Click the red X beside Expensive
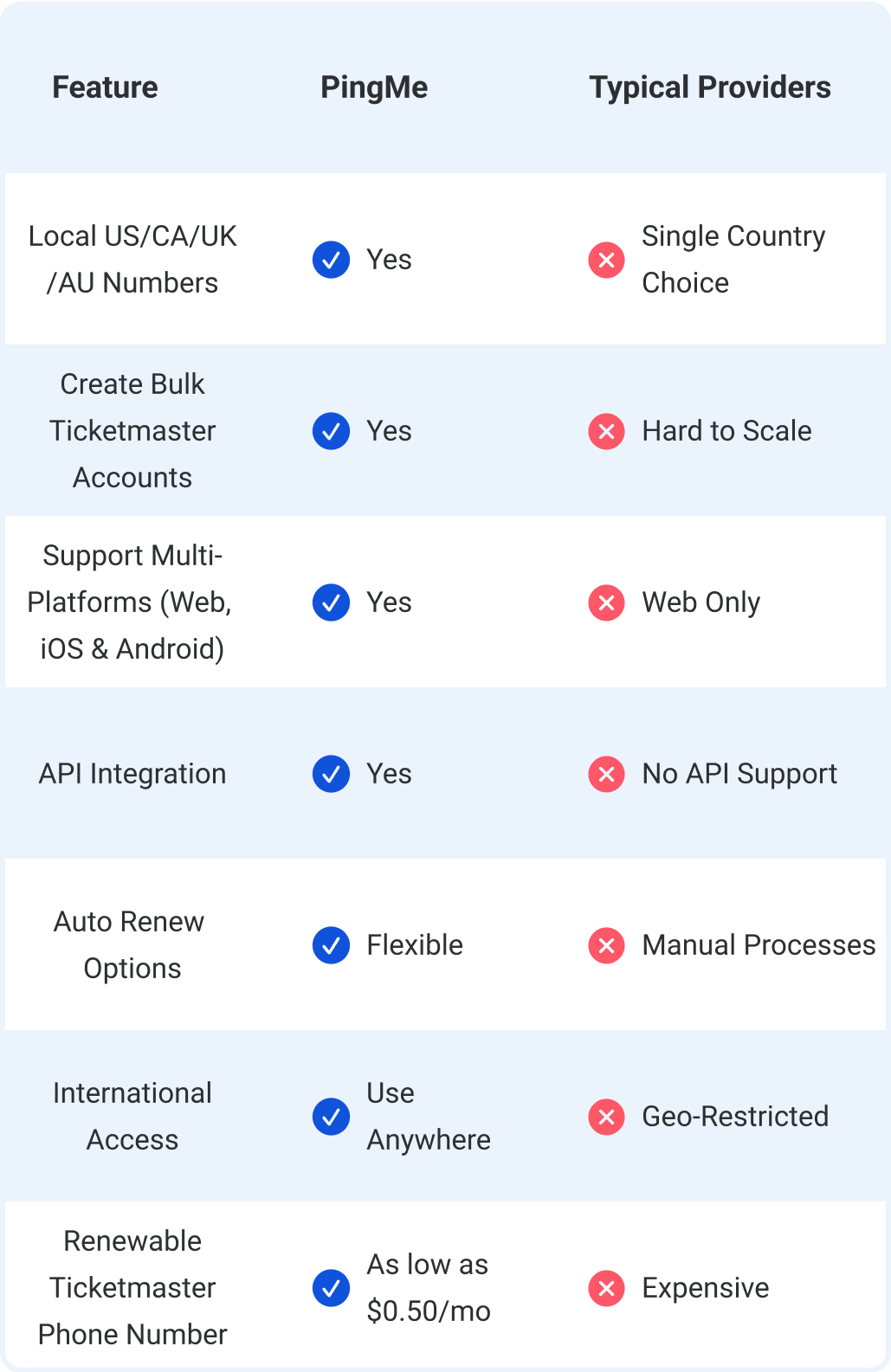Viewport: 891px width, 1372px height. [x=606, y=1288]
